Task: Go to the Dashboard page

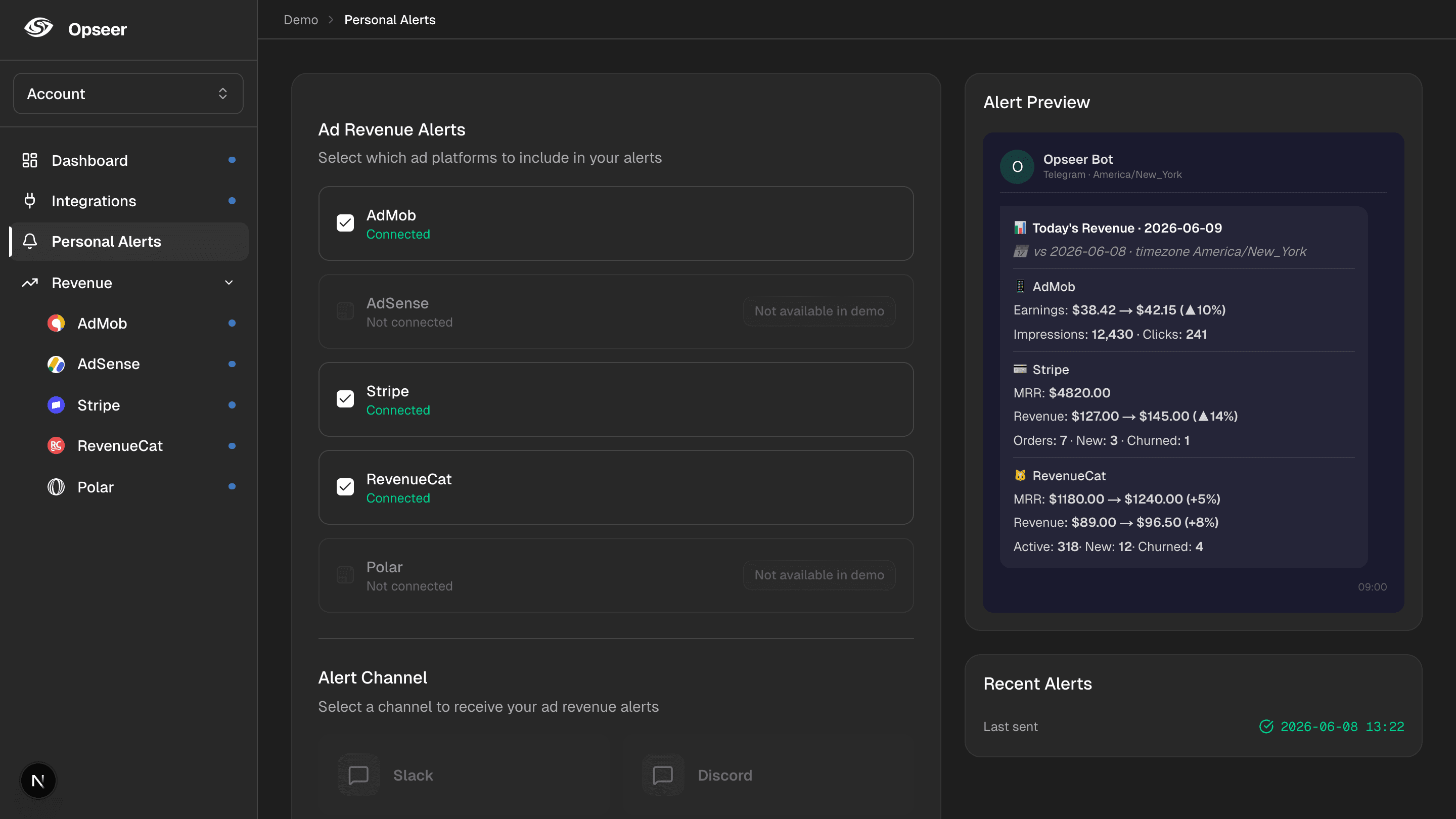Action: click(129, 161)
